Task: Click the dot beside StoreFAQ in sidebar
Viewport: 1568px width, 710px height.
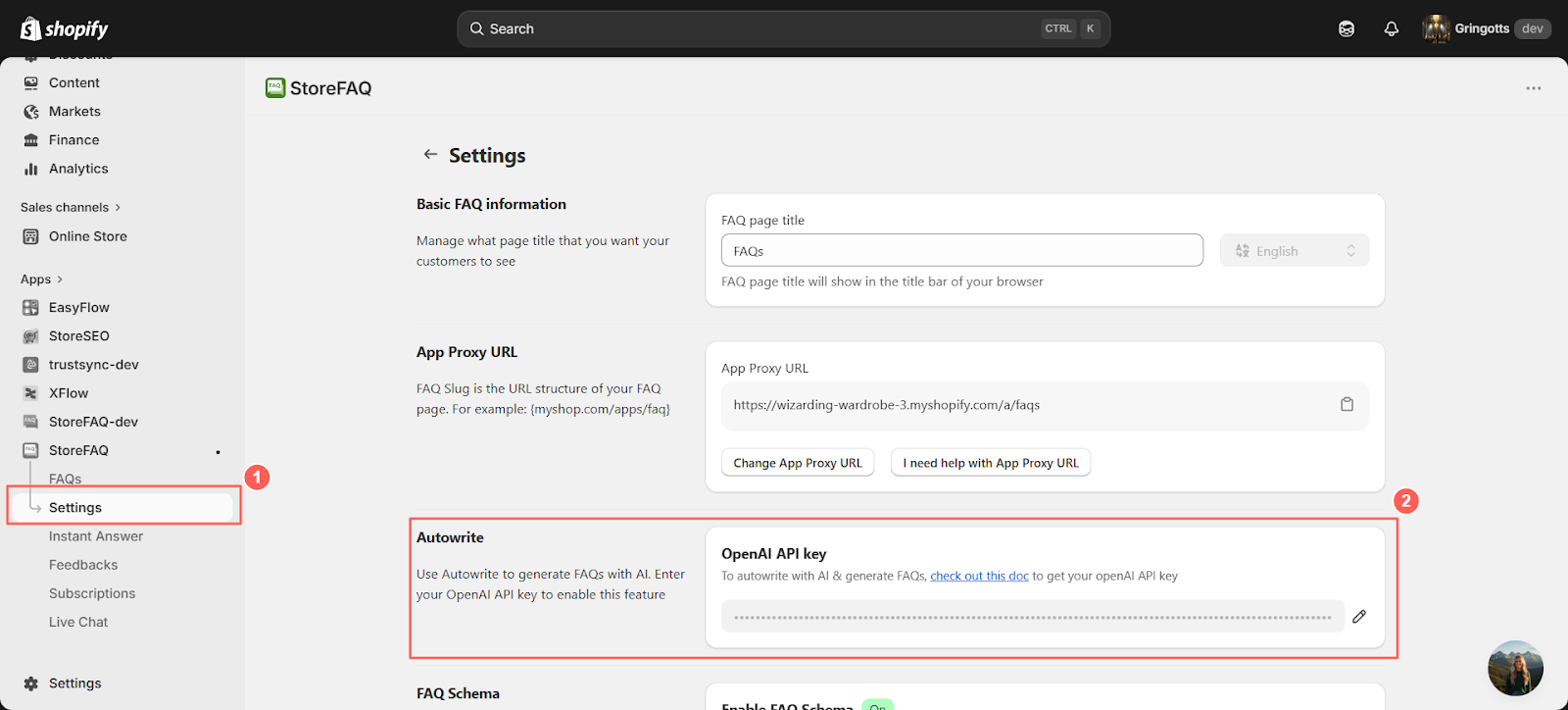Action: tap(218, 452)
